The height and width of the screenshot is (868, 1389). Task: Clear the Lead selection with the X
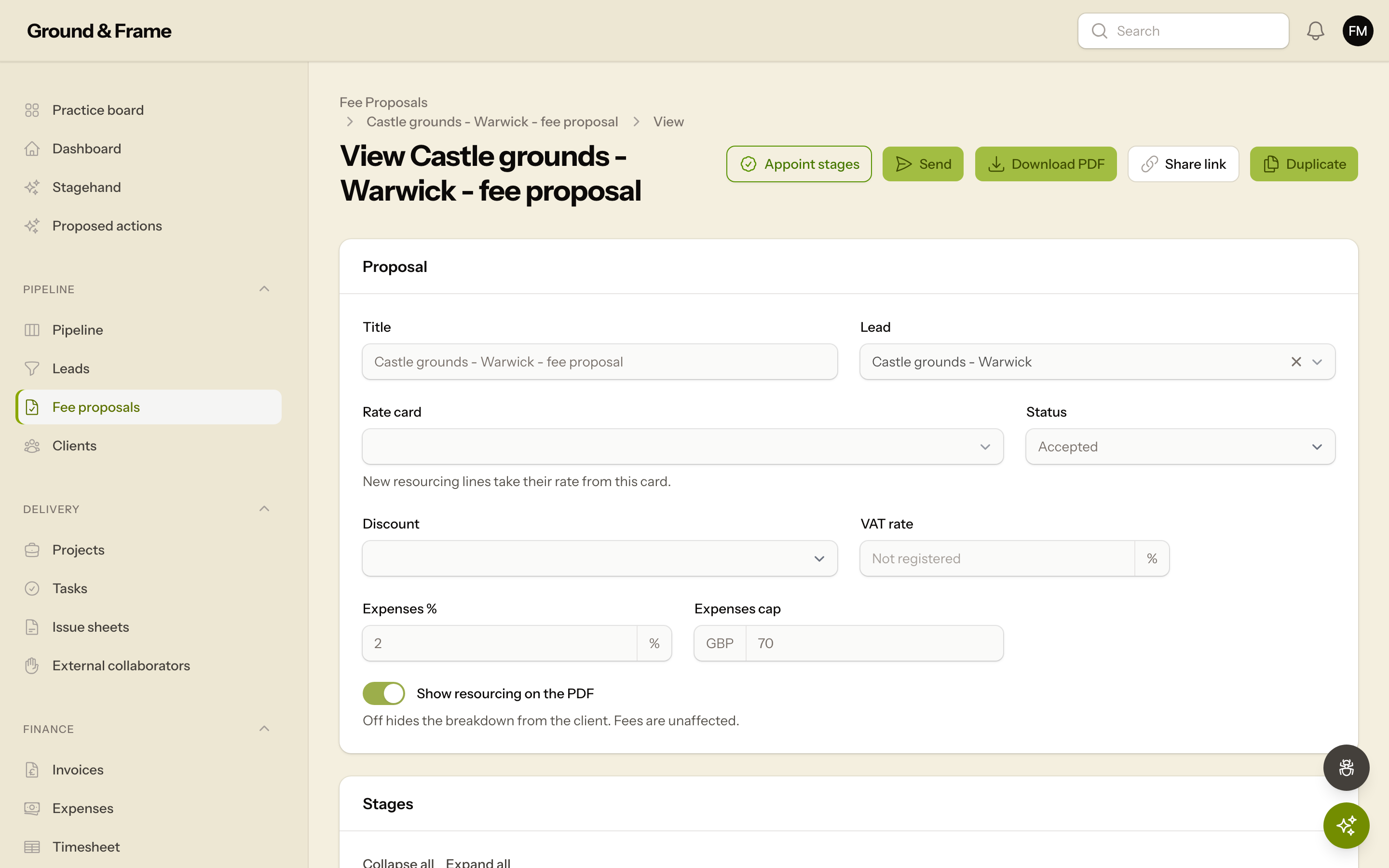point(1296,362)
